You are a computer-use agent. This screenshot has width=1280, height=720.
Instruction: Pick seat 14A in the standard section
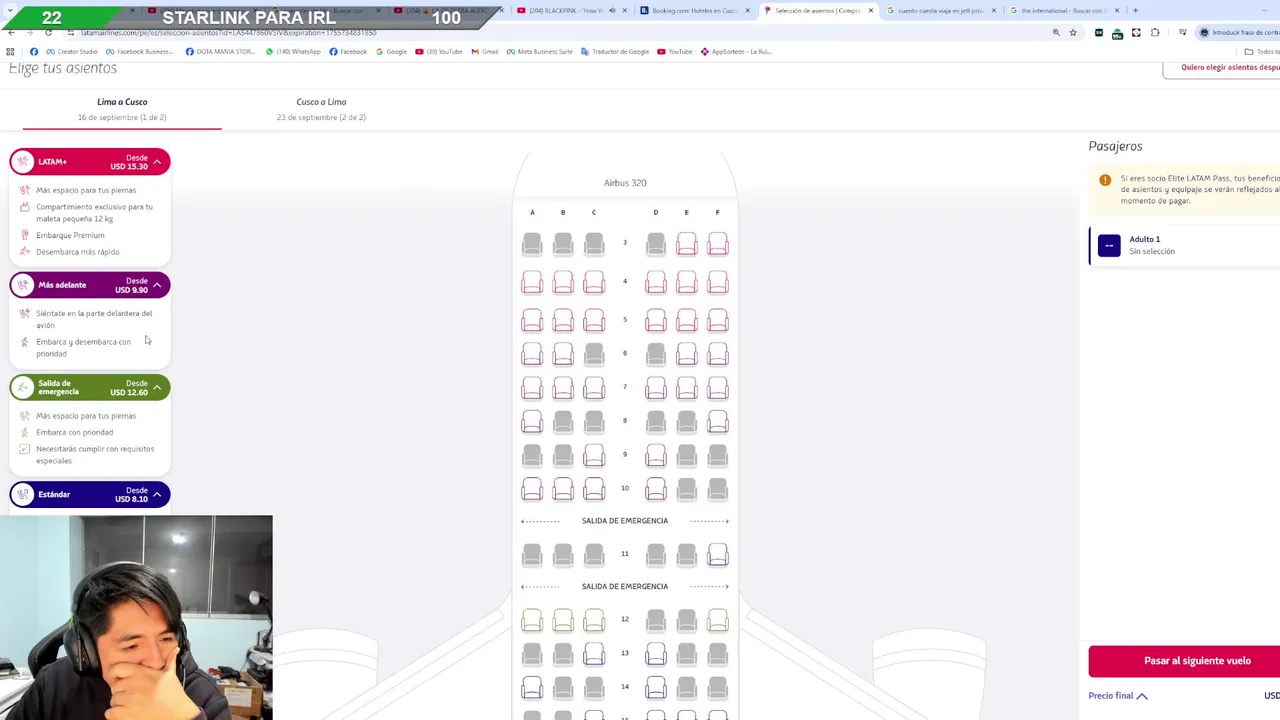pos(532,687)
